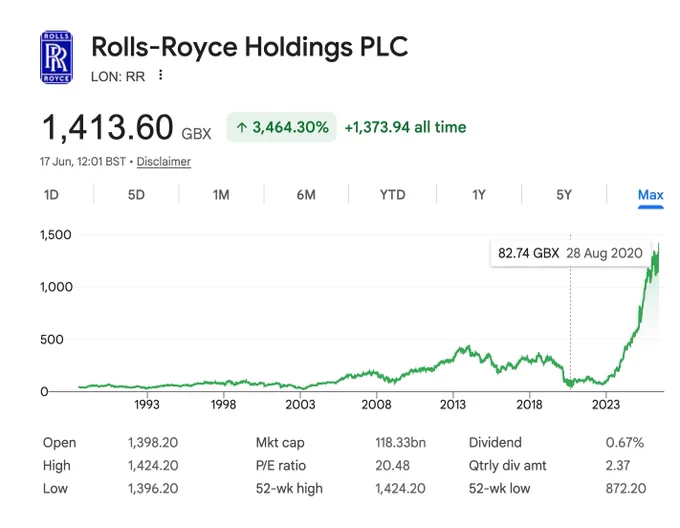Viewport: 680px width, 528px height.
Task: Click the LON: RR ticker label
Action: click(118, 77)
